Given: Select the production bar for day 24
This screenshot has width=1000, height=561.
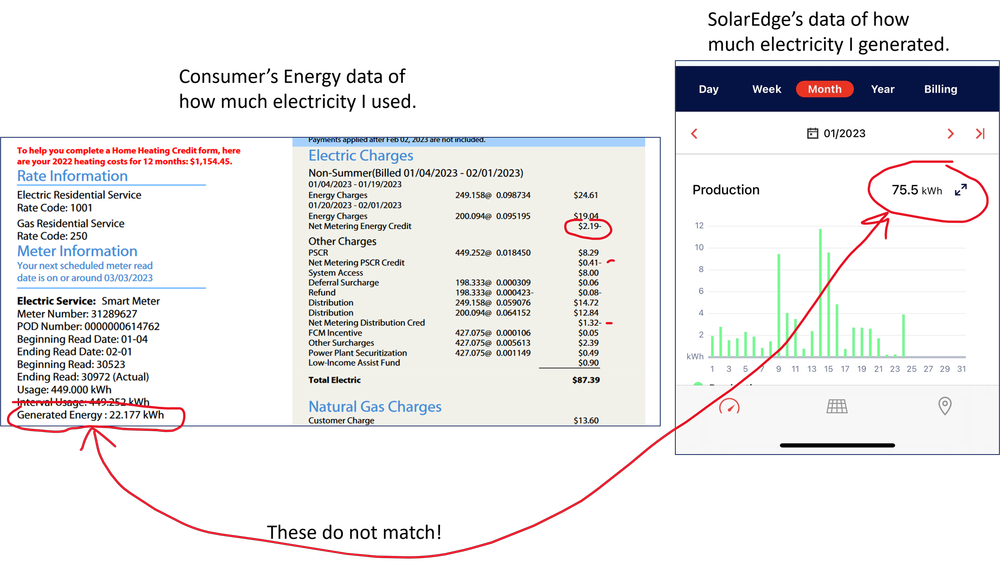Looking at the screenshot, I should [x=903, y=335].
